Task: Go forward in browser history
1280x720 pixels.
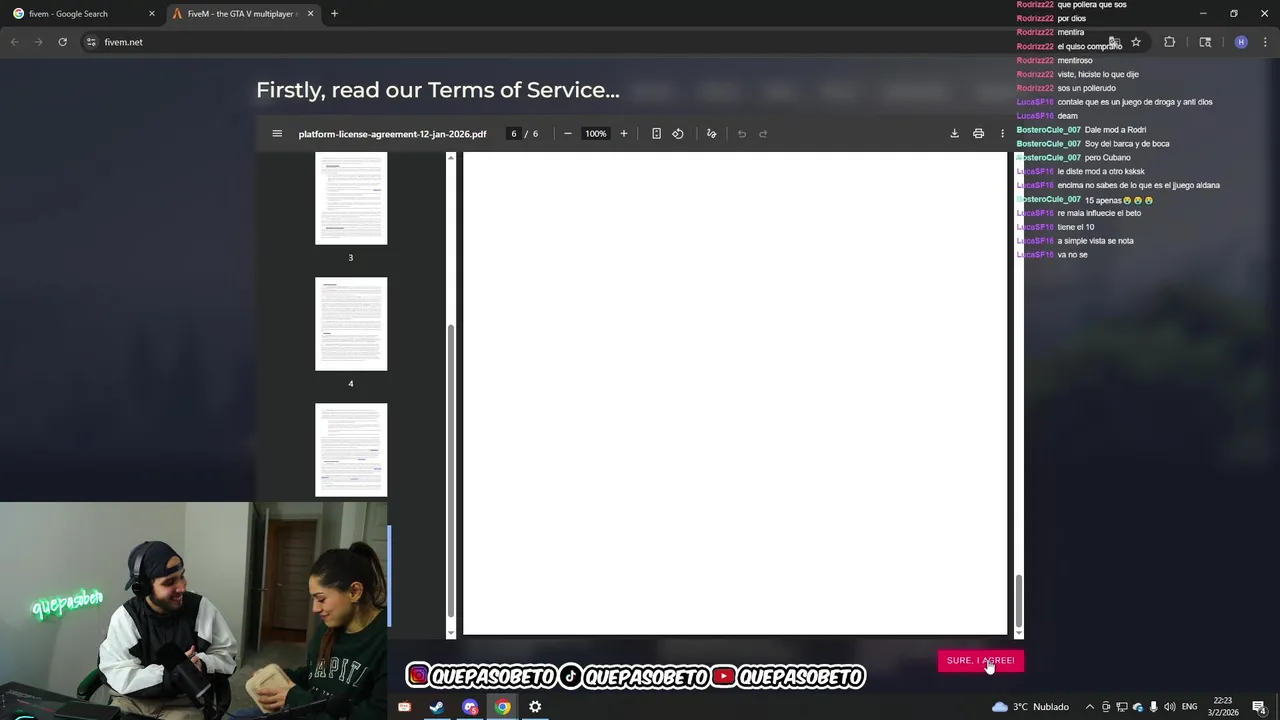Action: tap(38, 42)
